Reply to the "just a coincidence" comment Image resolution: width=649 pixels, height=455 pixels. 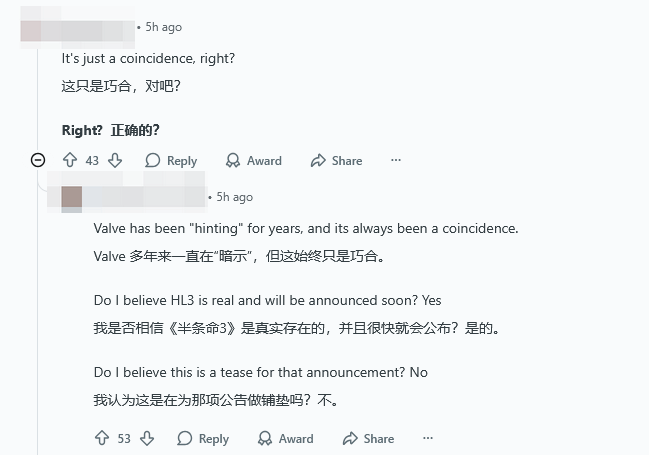point(171,160)
